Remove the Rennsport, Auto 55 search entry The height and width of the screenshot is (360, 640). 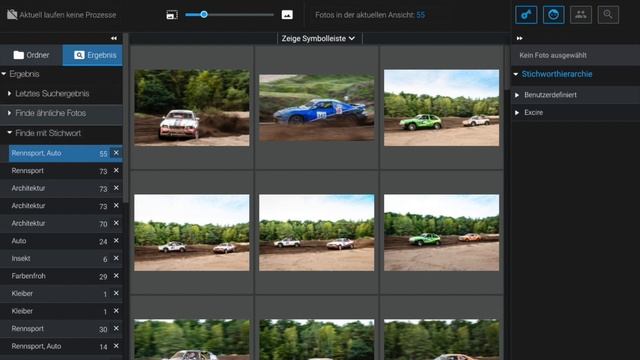click(x=116, y=153)
